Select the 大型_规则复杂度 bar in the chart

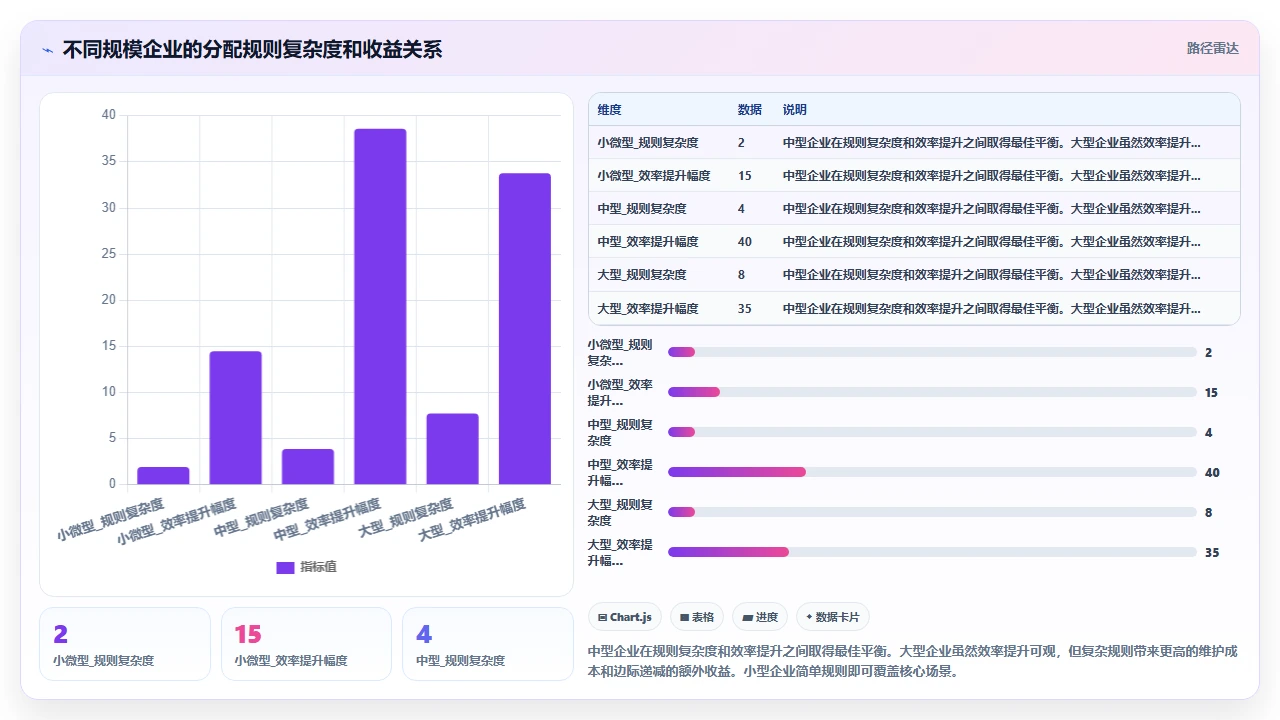[452, 449]
